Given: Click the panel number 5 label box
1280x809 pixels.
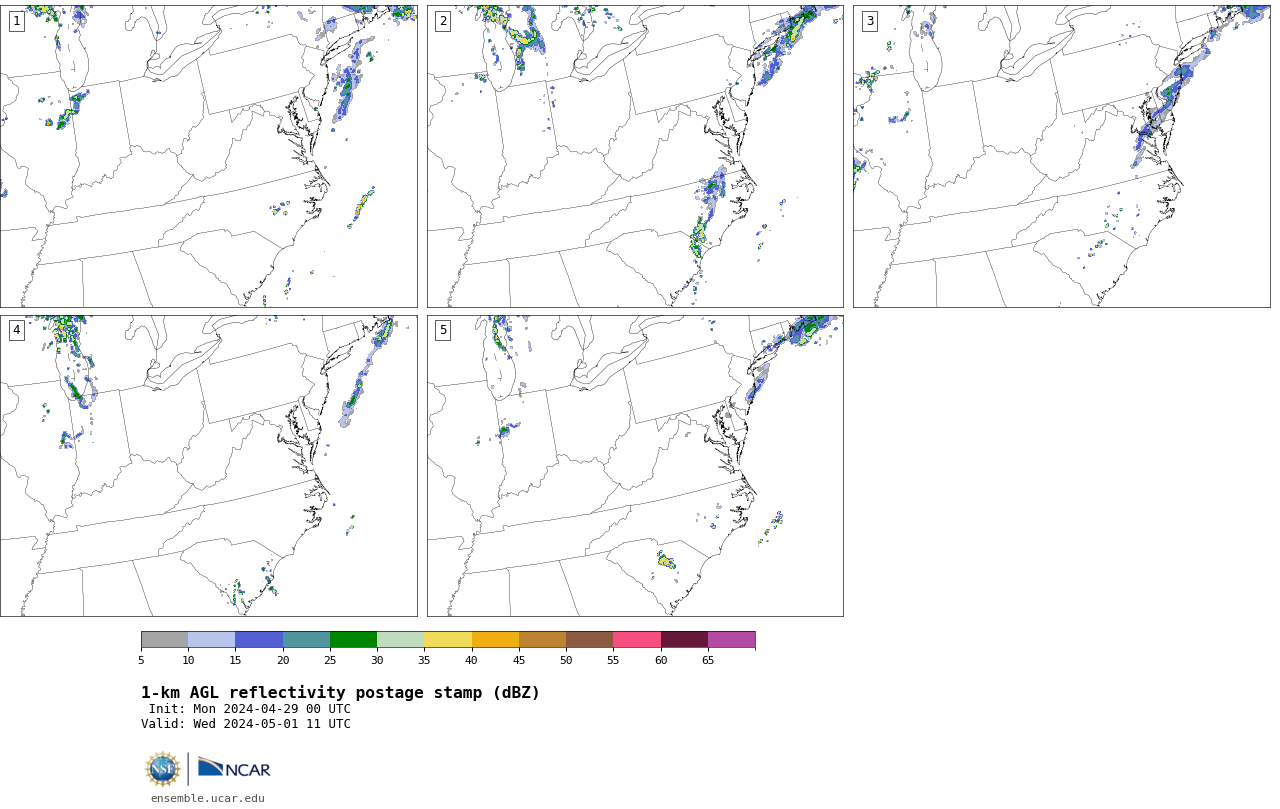Looking at the screenshot, I should pyautogui.click(x=443, y=330).
